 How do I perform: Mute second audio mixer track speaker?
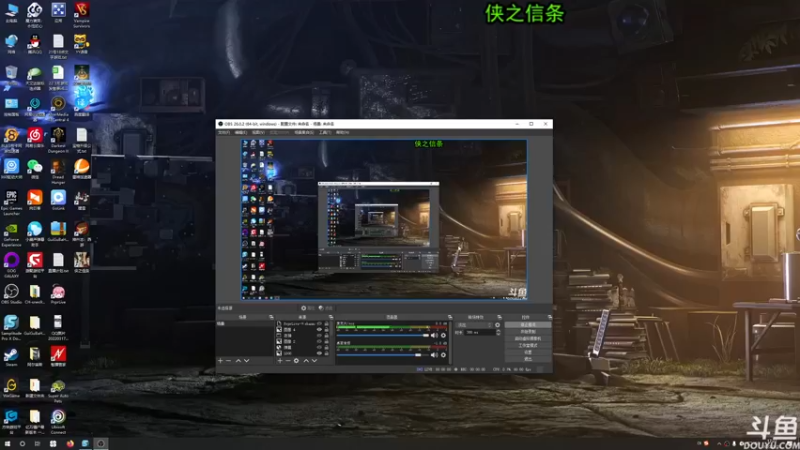click(434, 355)
